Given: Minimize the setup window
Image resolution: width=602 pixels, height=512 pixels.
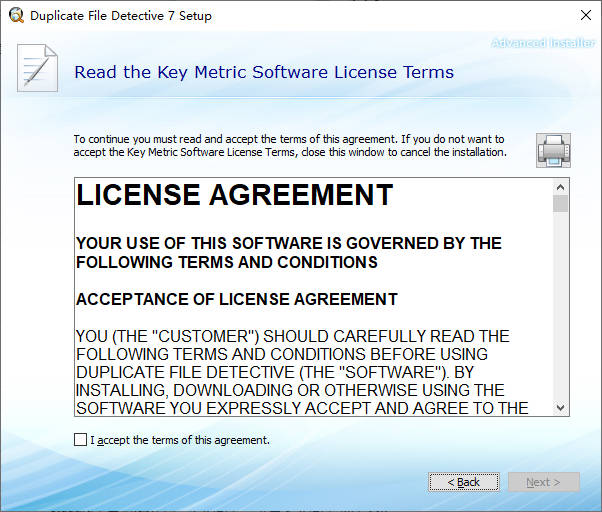Looking at the screenshot, I should 490,16.
